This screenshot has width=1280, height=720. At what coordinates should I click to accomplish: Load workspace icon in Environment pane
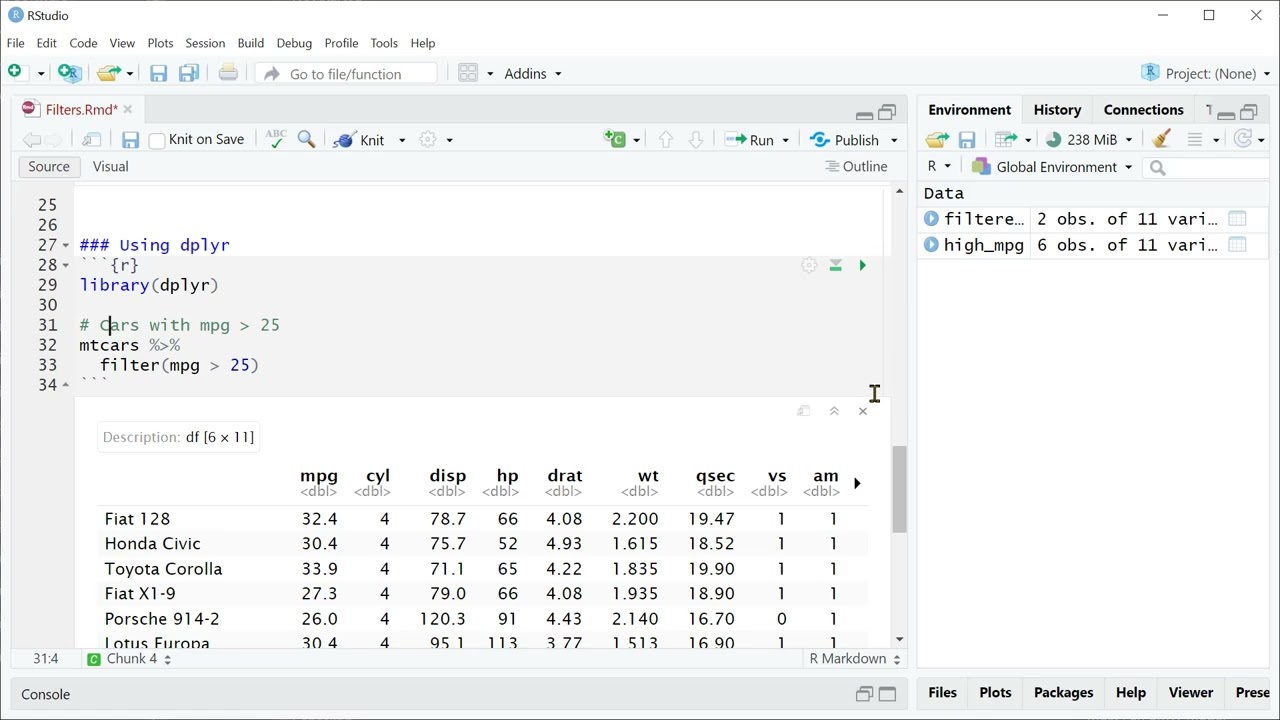coord(937,140)
